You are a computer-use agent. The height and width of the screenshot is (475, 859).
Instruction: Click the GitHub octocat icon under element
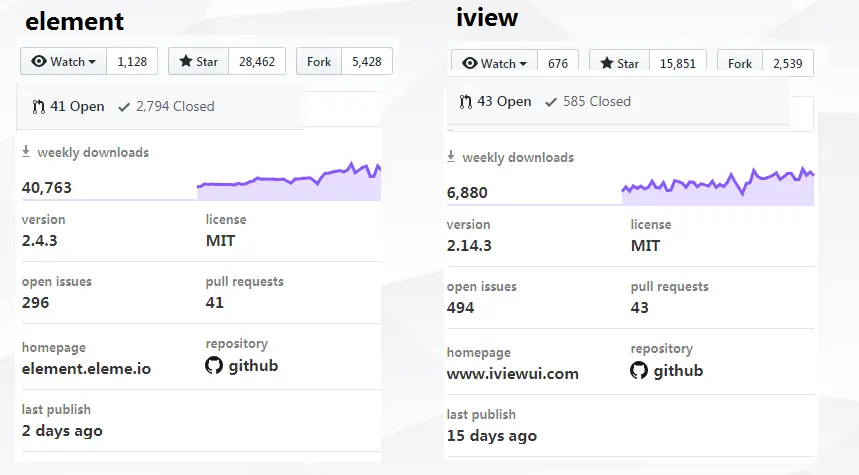214,365
